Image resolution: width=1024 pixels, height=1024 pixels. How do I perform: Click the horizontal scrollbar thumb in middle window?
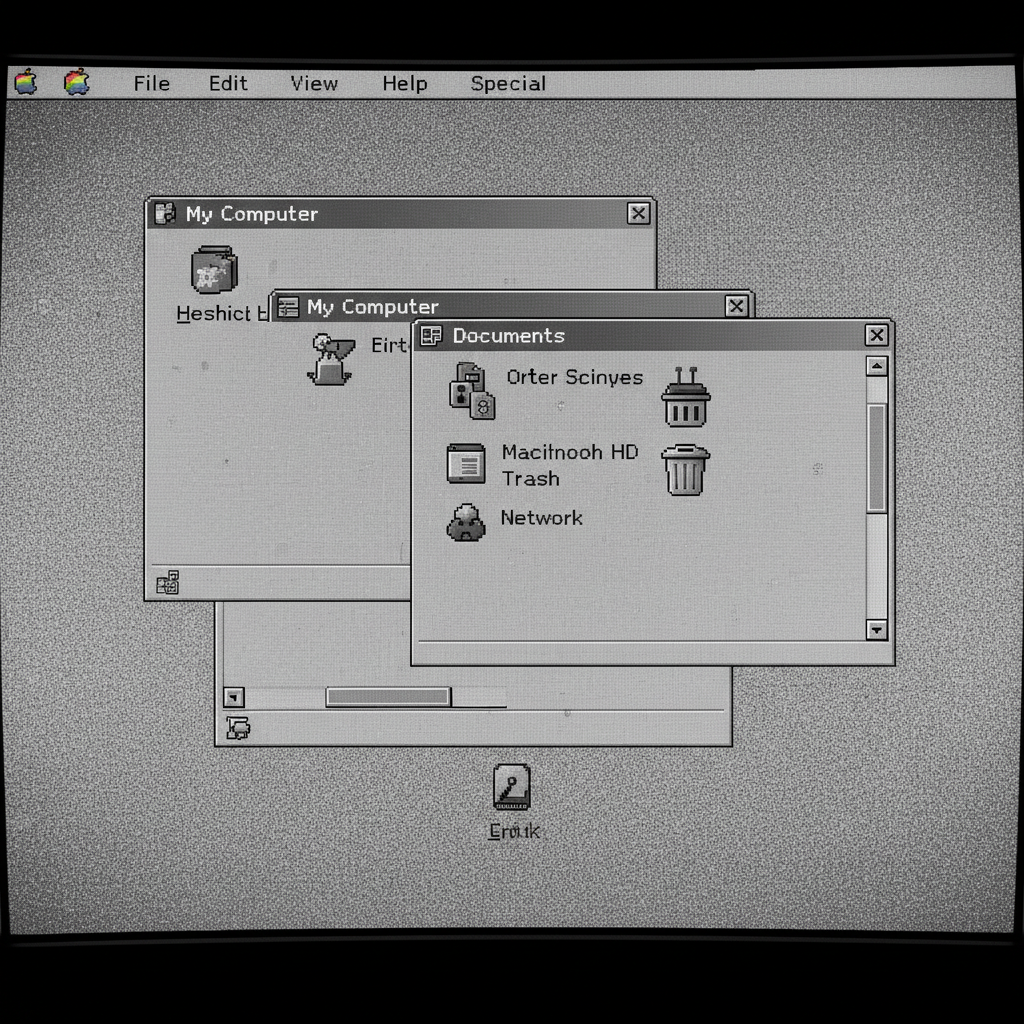(388, 697)
